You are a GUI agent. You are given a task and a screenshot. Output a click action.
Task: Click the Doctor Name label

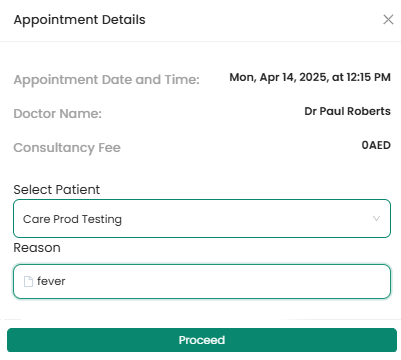57,114
